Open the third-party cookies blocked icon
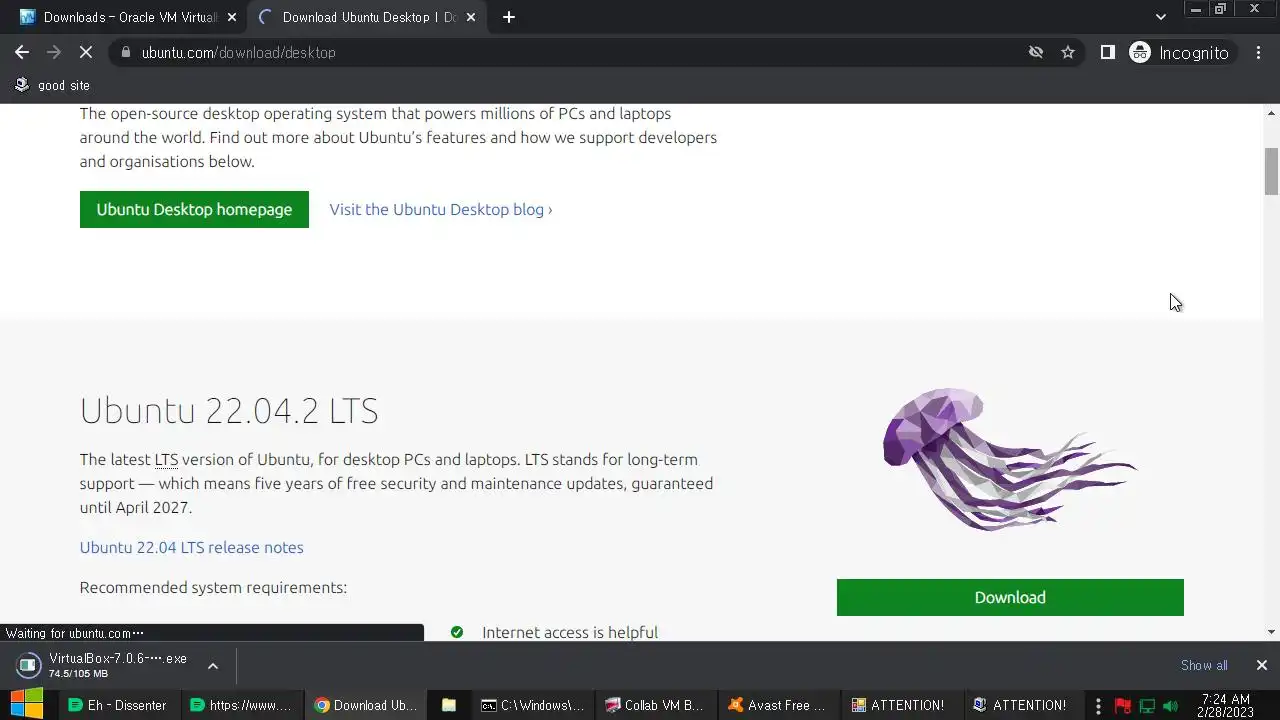This screenshot has height=720, width=1280. [x=1036, y=52]
